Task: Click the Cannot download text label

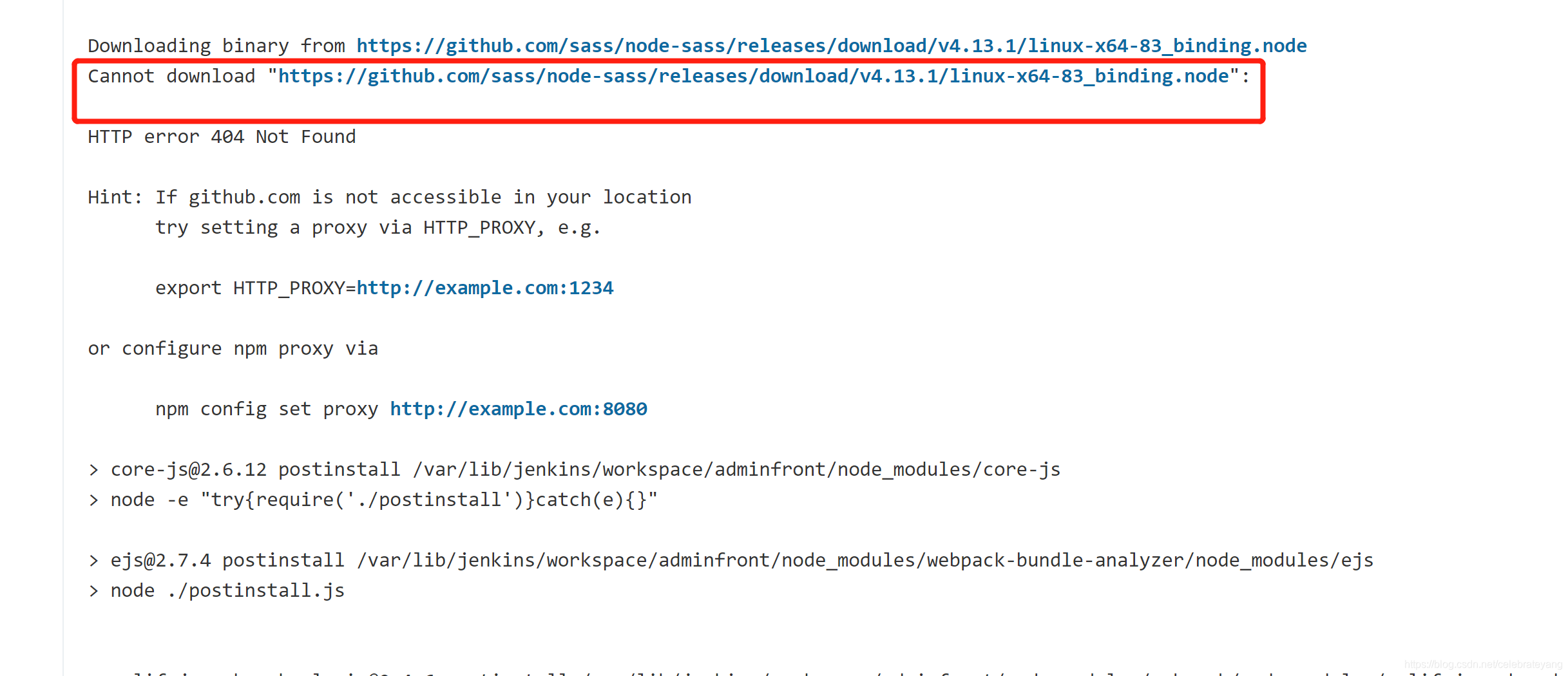Action: (x=172, y=75)
